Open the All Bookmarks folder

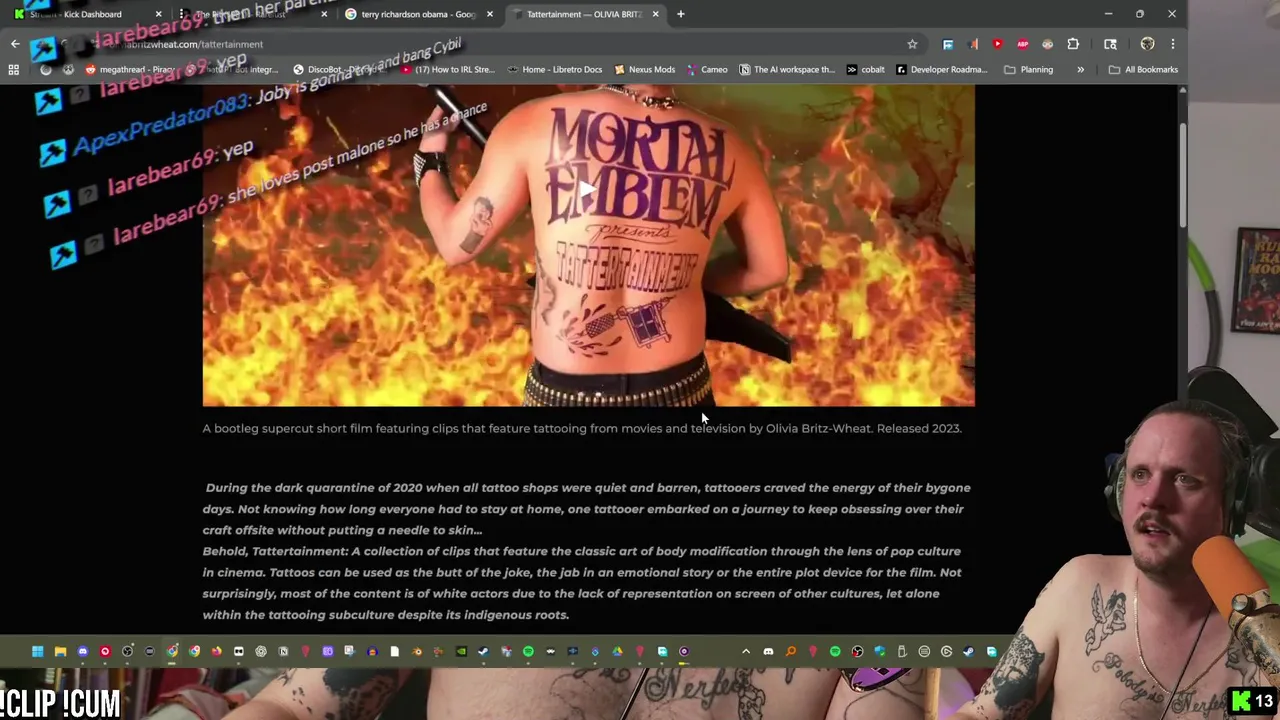pyautogui.click(x=1143, y=70)
